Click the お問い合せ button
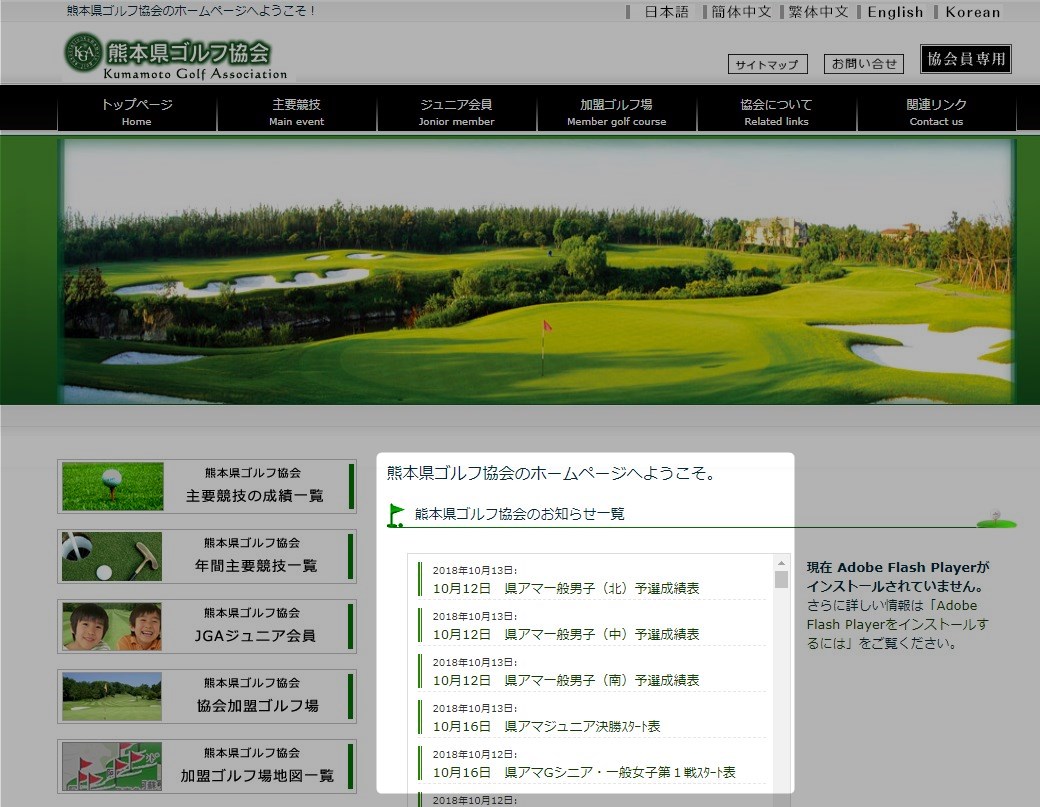The image size is (1040, 807). 864,64
